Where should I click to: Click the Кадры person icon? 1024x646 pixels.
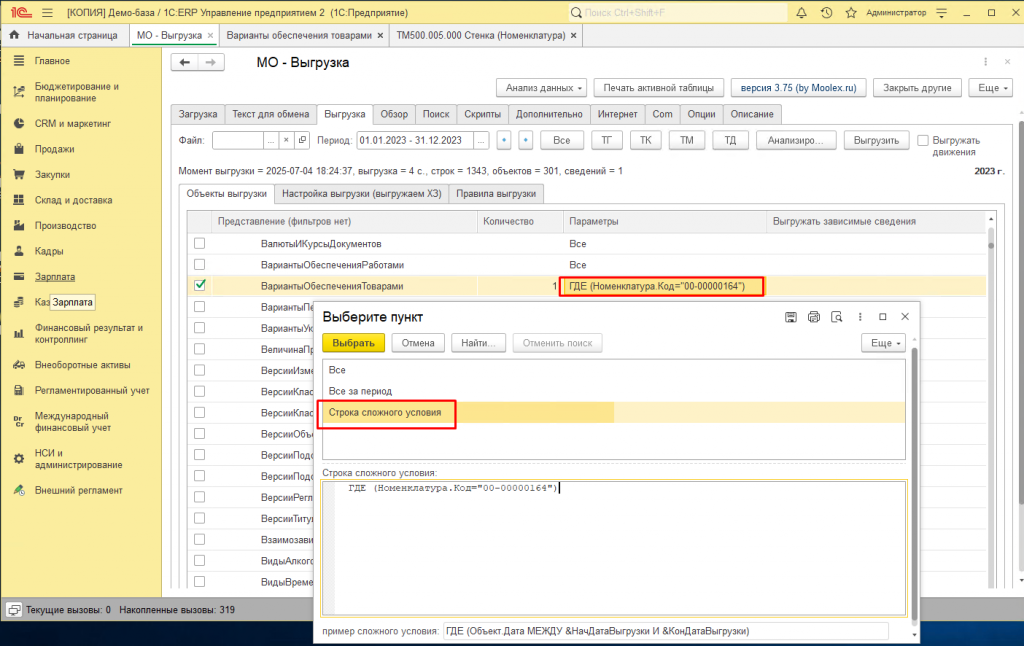(x=19, y=251)
